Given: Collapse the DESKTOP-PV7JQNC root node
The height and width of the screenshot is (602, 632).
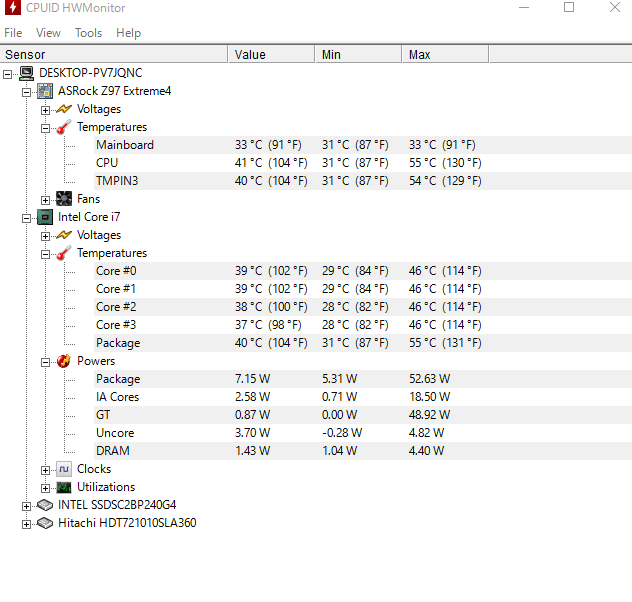Looking at the screenshot, I should [7, 74].
